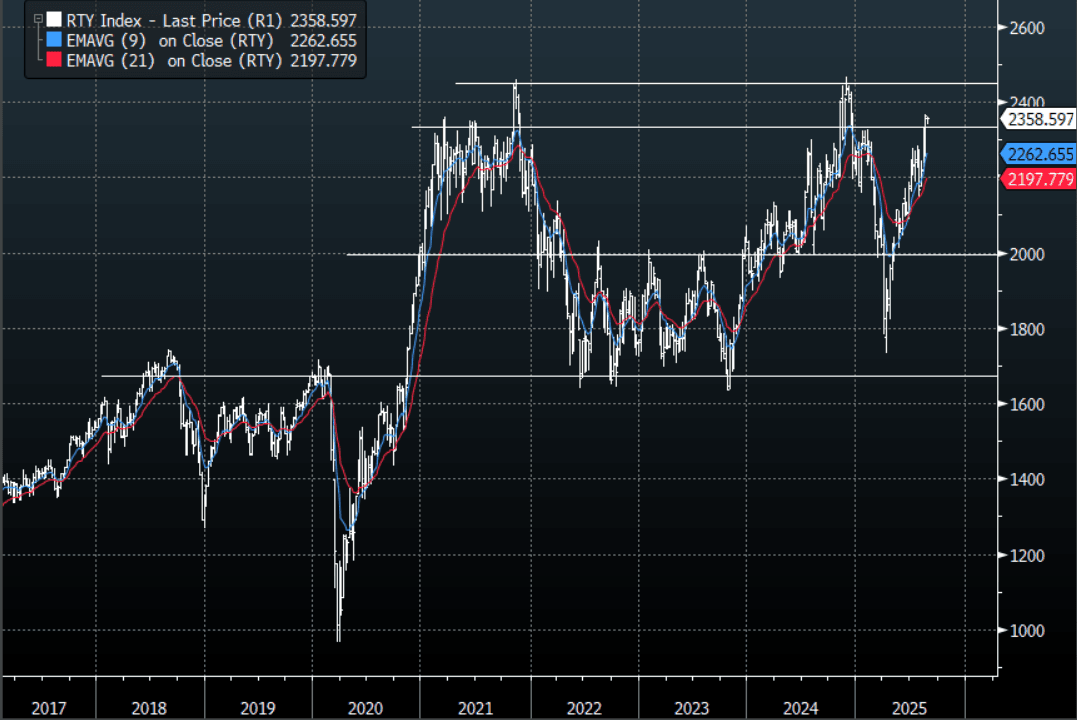Click the red 2197.779 axis price tag
The height and width of the screenshot is (720, 1077).
tap(1039, 179)
